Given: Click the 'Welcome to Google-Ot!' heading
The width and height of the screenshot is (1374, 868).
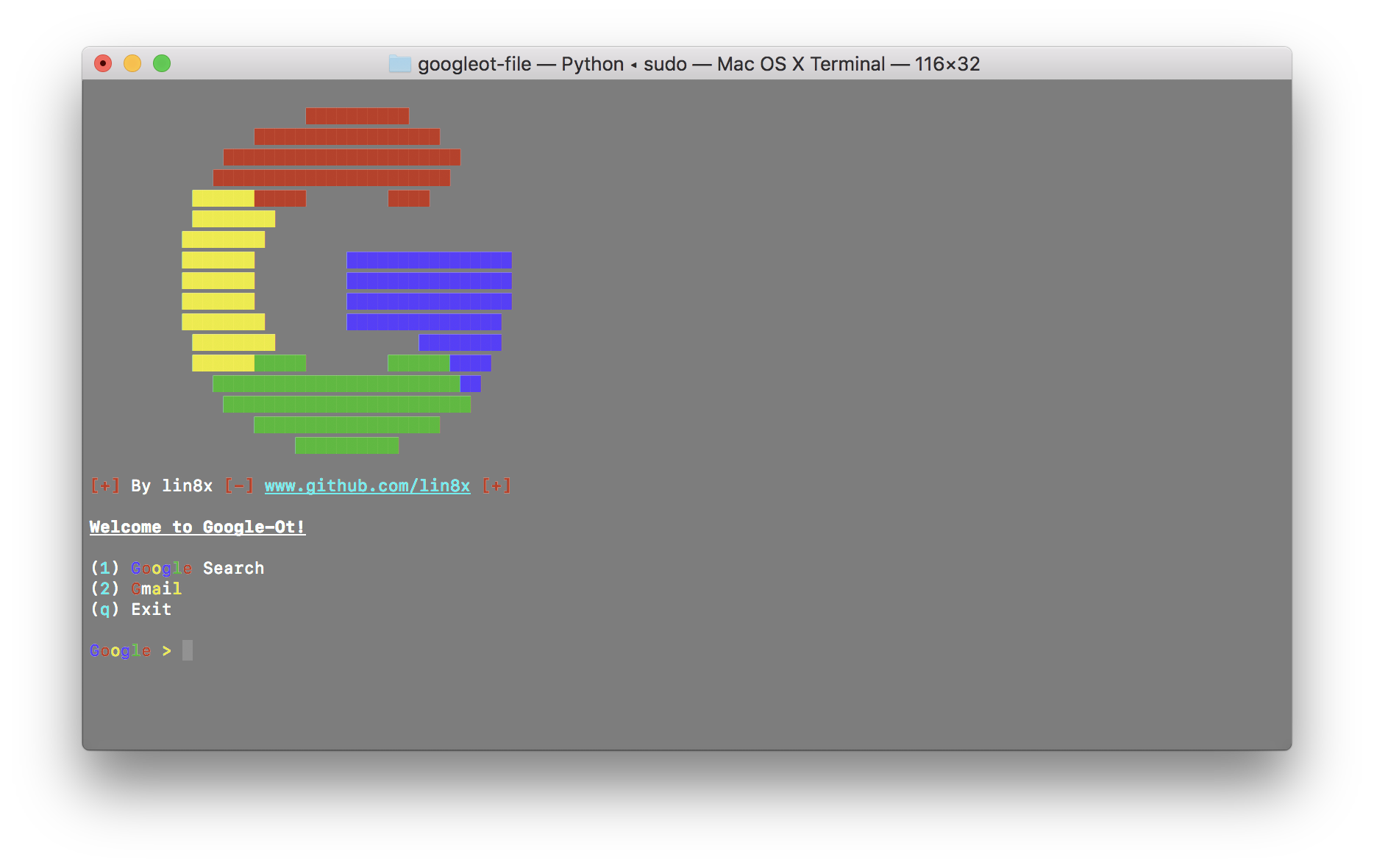Looking at the screenshot, I should point(197,527).
